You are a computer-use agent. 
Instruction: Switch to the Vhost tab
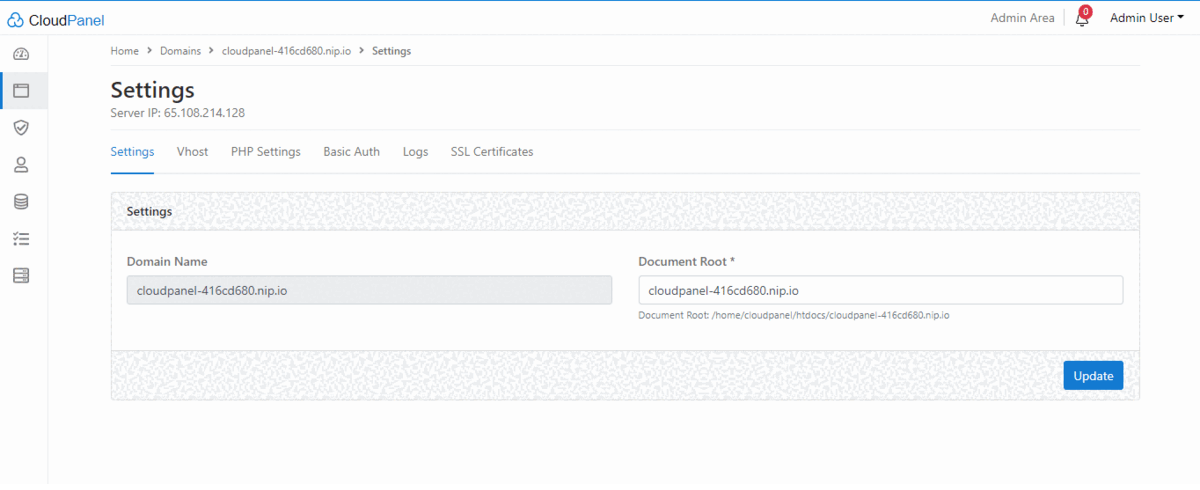pyautogui.click(x=192, y=152)
